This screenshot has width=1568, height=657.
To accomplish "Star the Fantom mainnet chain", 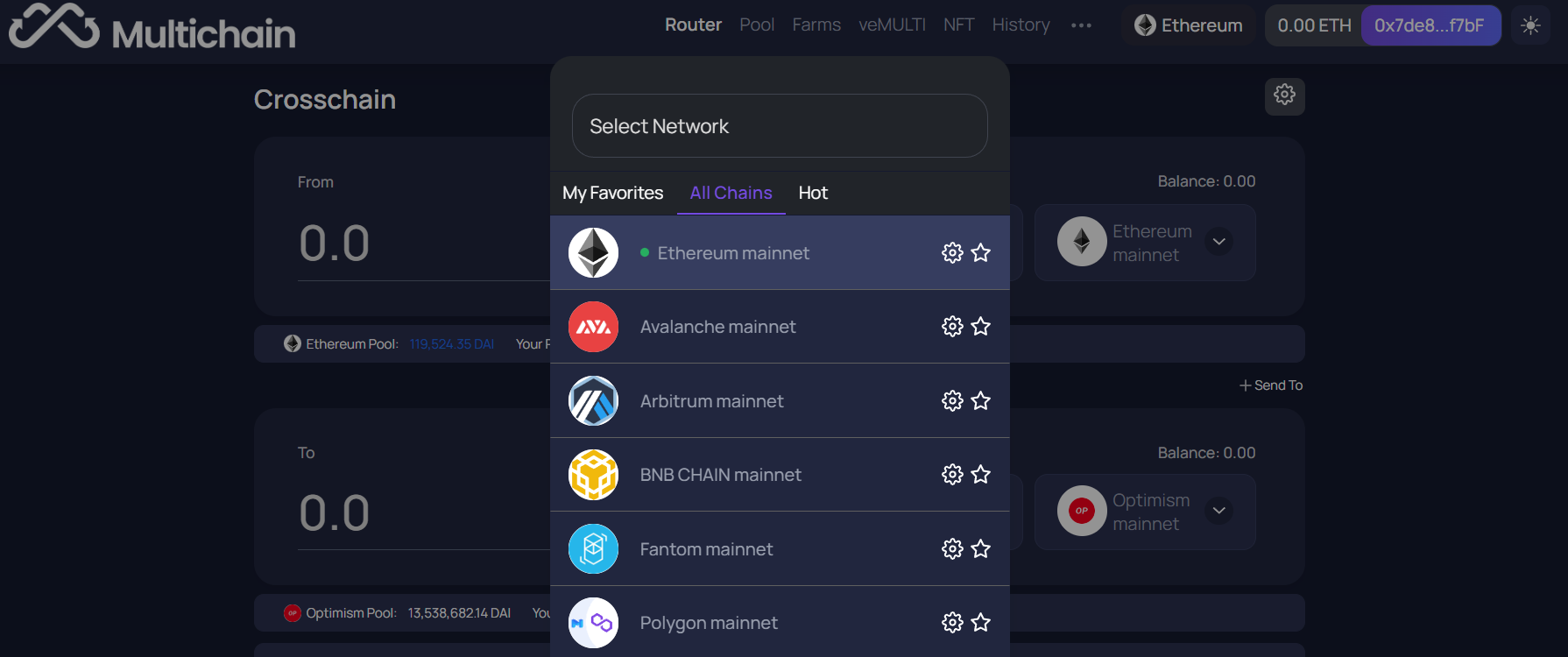I will (x=981, y=548).
